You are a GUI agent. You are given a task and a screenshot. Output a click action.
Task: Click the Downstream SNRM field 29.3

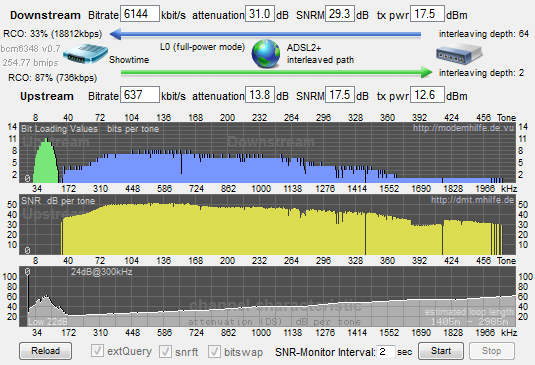click(x=340, y=14)
